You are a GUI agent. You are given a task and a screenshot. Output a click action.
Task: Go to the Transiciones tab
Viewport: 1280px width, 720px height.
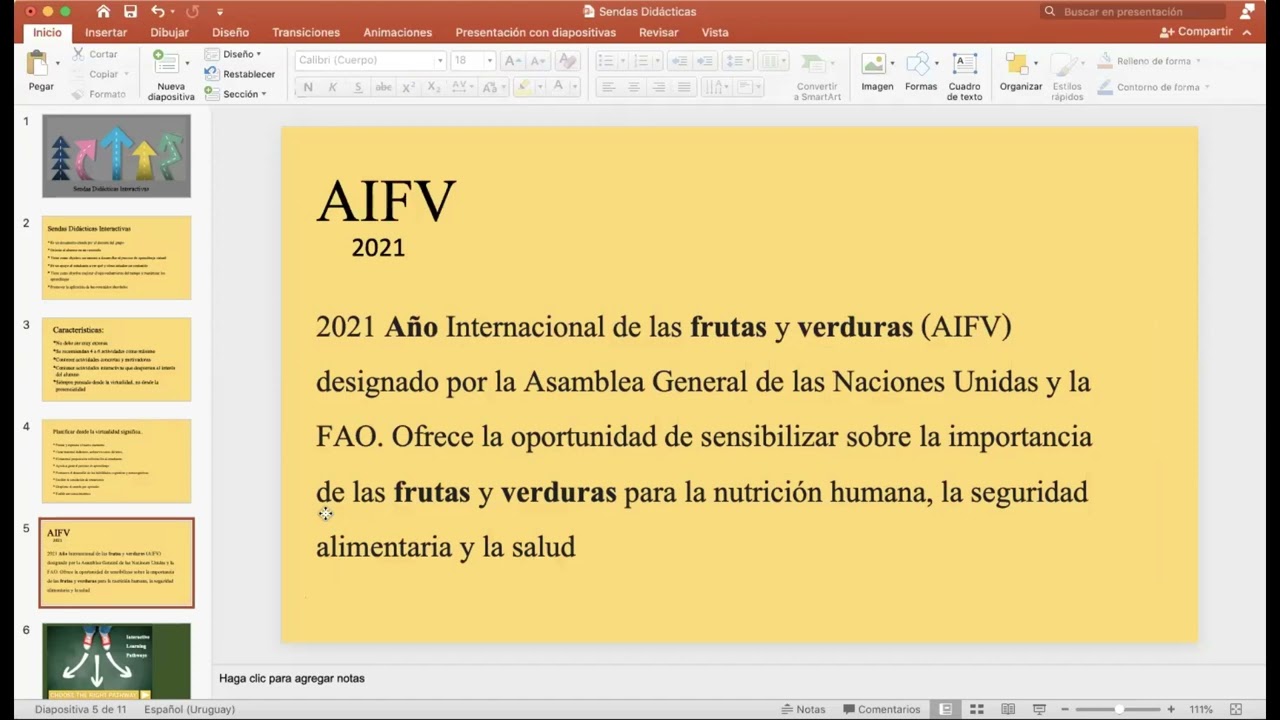tap(306, 32)
